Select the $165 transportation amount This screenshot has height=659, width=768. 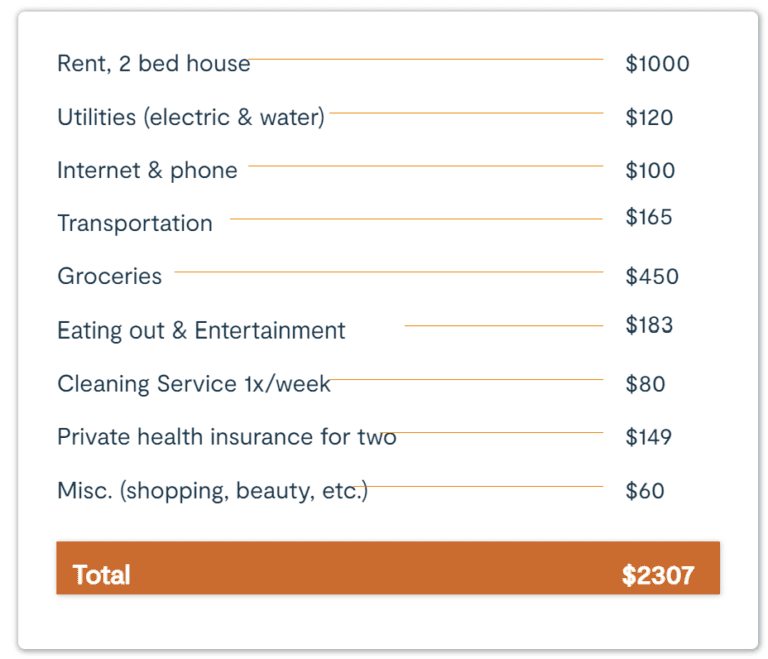648,217
